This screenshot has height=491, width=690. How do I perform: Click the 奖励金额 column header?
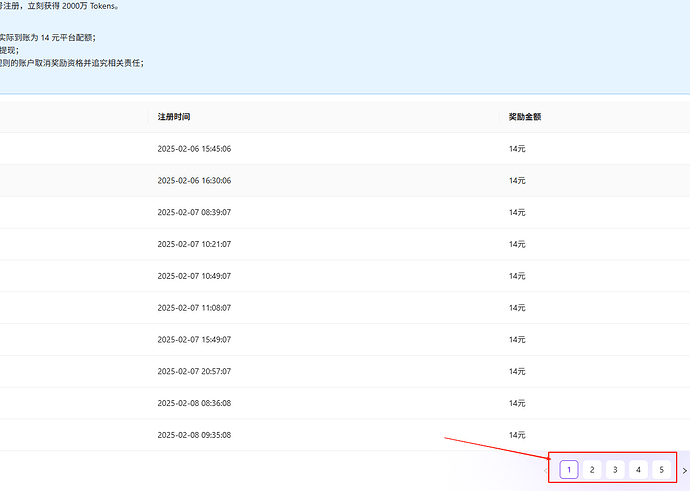click(525, 117)
